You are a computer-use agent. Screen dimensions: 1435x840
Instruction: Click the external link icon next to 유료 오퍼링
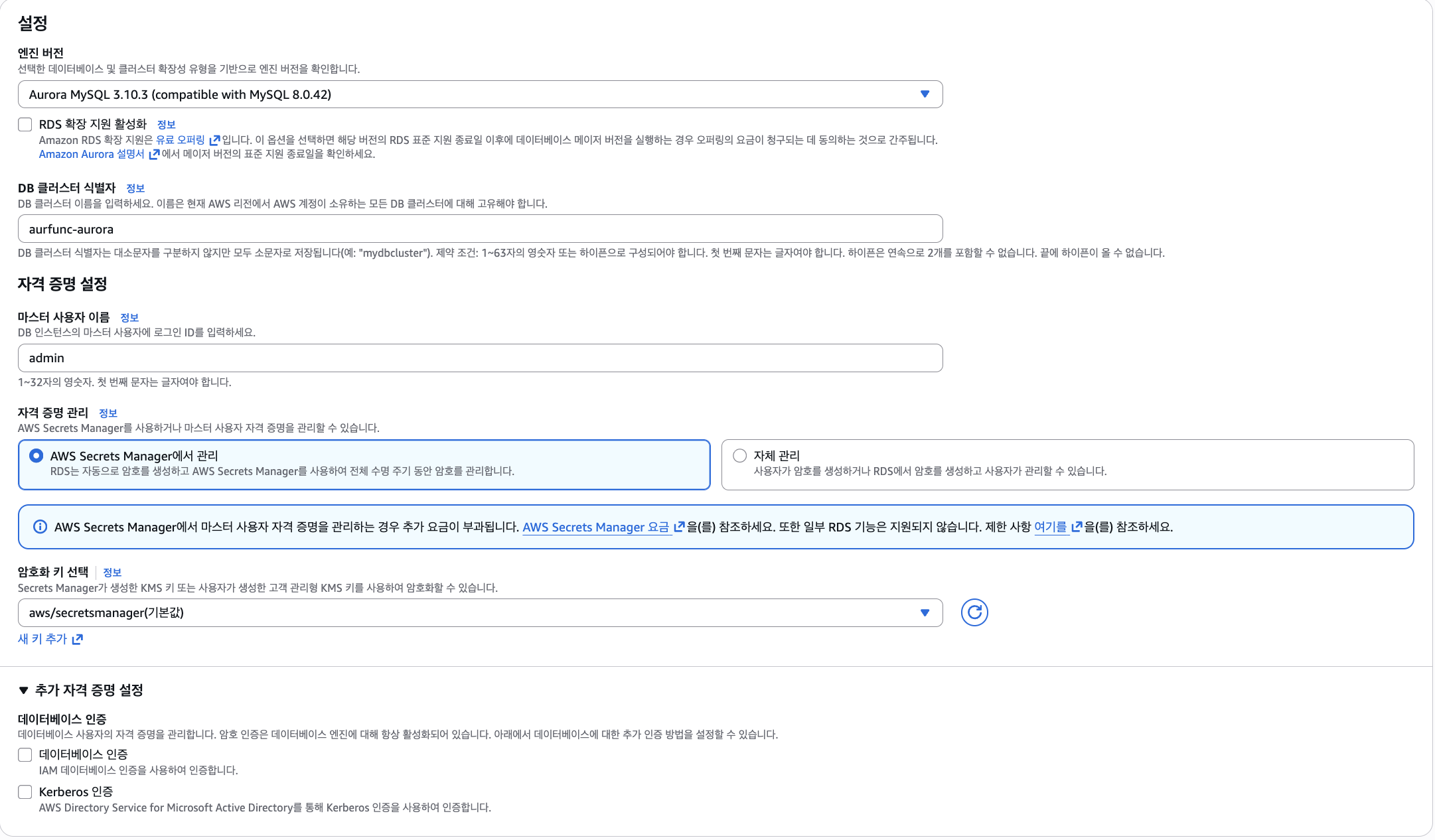pyautogui.click(x=214, y=141)
